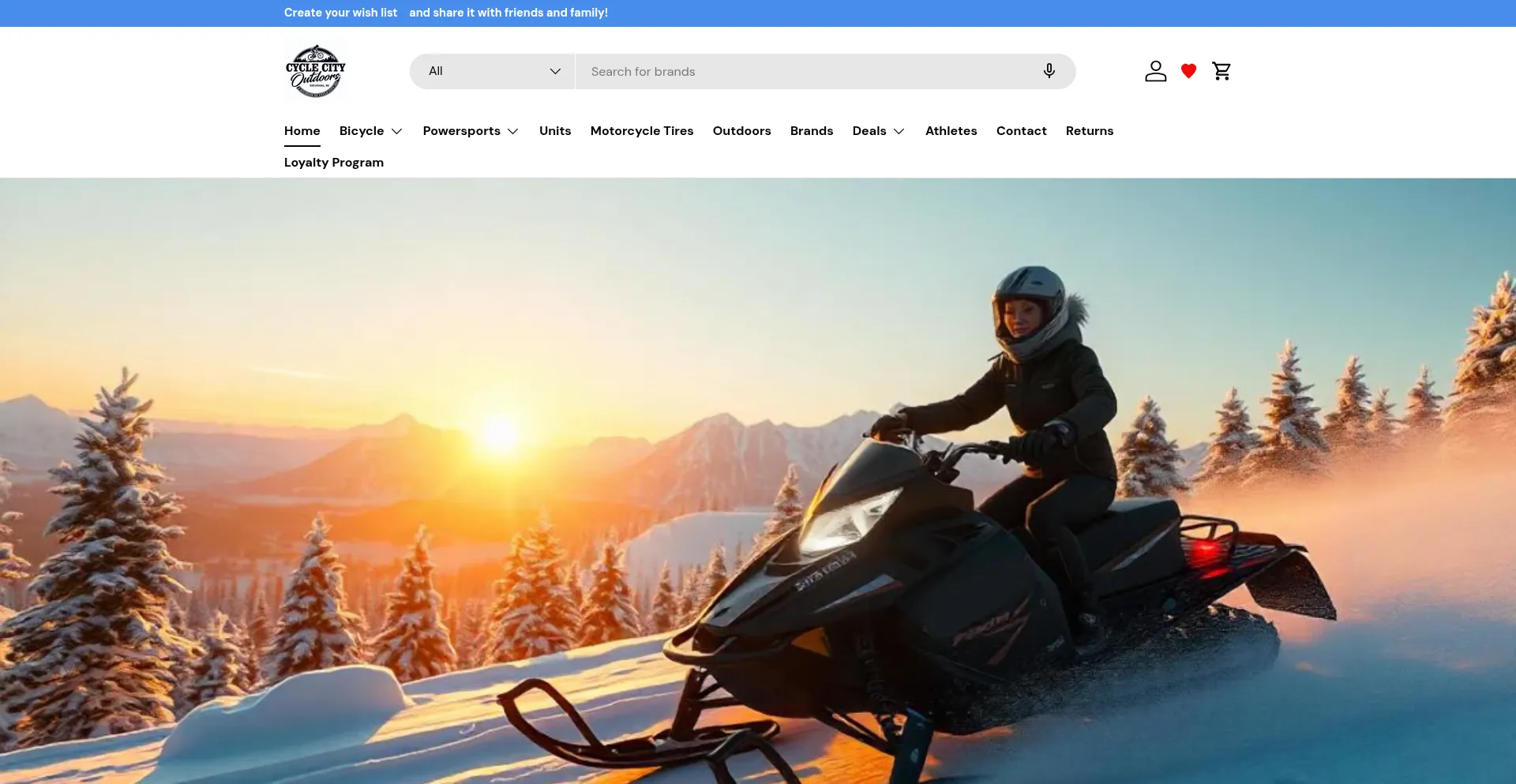Browse the Brands page

[811, 131]
